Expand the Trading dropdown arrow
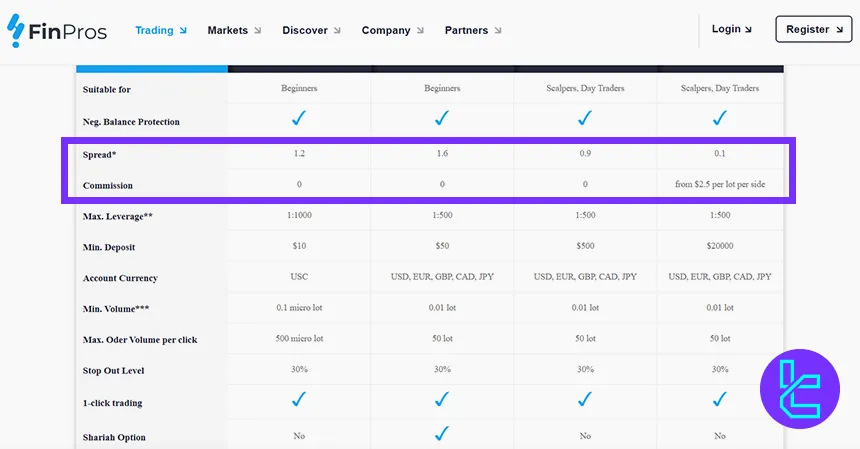Screen dimensions: 860x449 point(183,31)
